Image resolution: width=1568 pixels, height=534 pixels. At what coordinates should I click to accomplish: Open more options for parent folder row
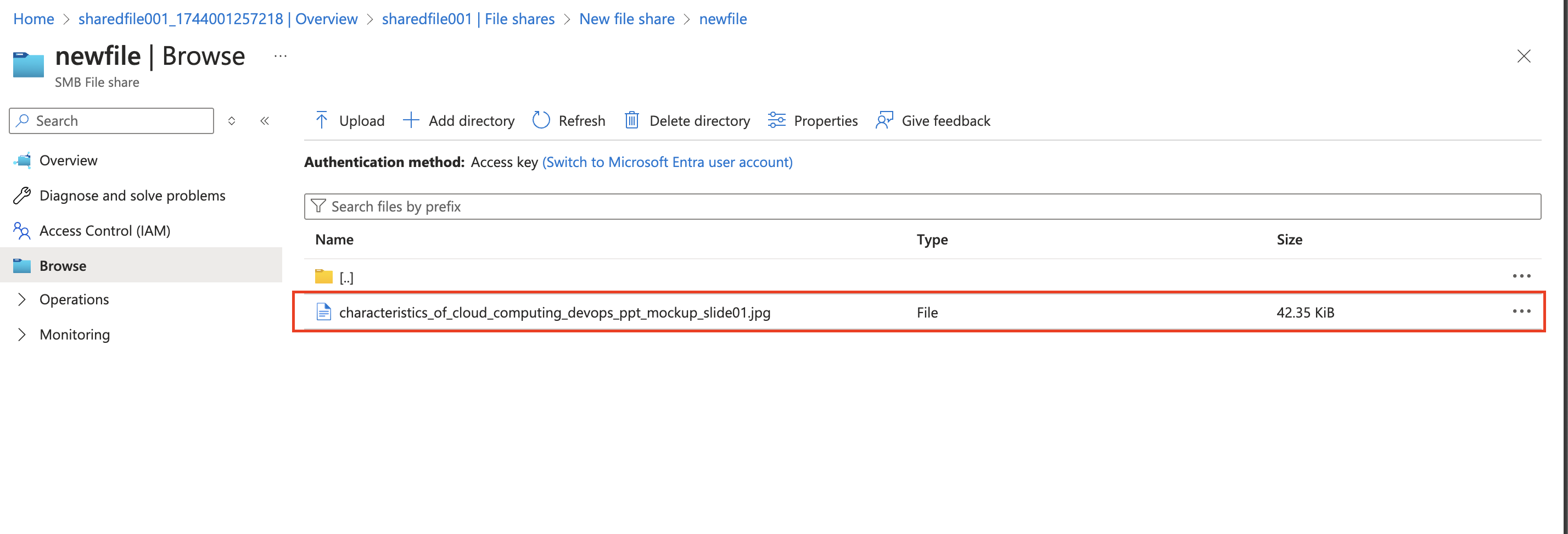(1521, 276)
